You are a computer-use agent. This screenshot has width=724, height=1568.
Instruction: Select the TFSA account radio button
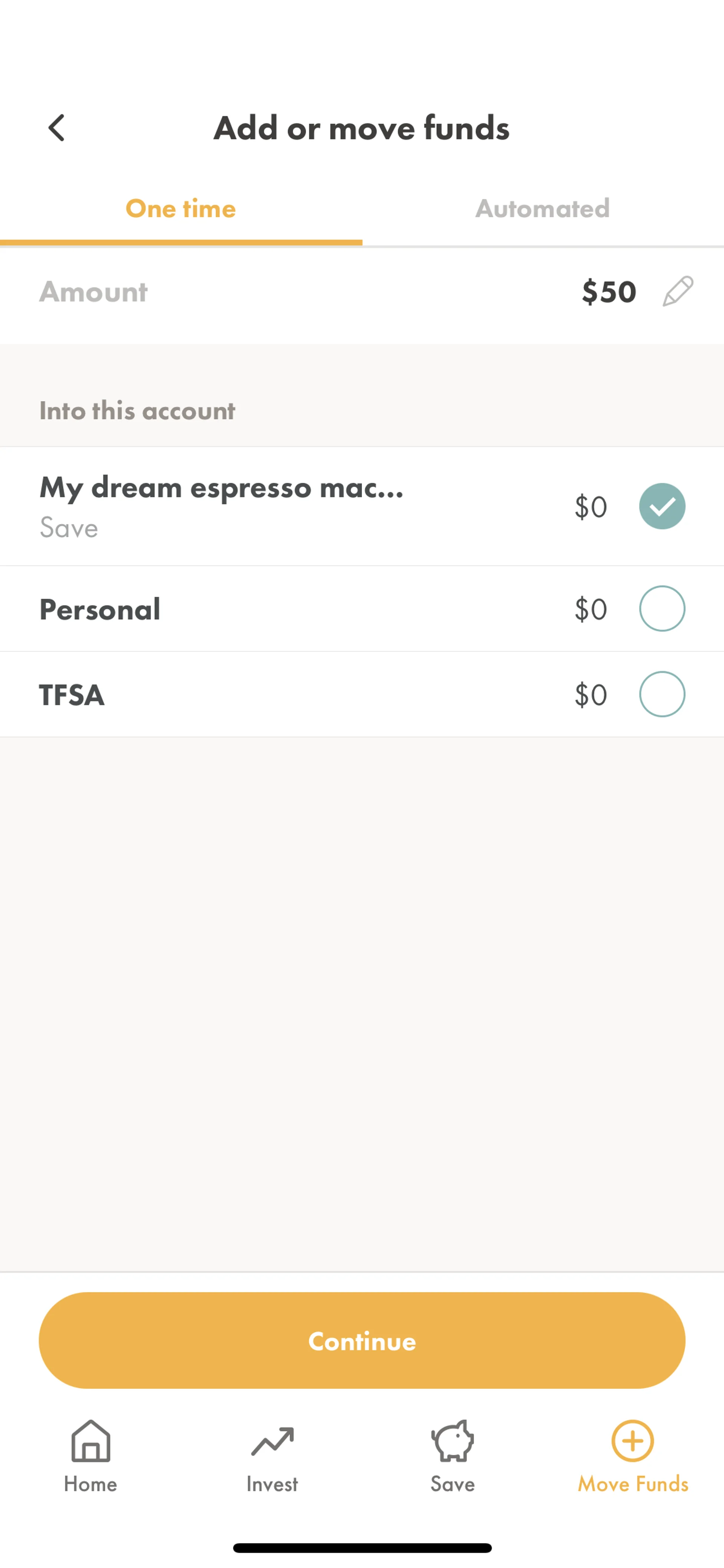click(x=662, y=694)
